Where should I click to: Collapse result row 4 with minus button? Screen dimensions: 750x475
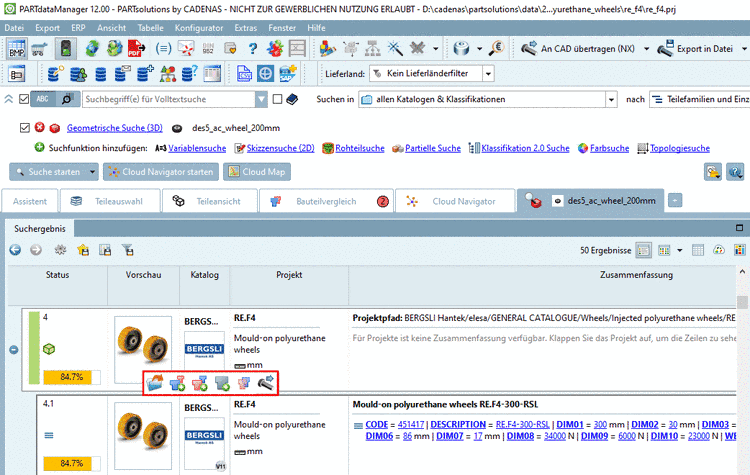pyautogui.click(x=14, y=350)
